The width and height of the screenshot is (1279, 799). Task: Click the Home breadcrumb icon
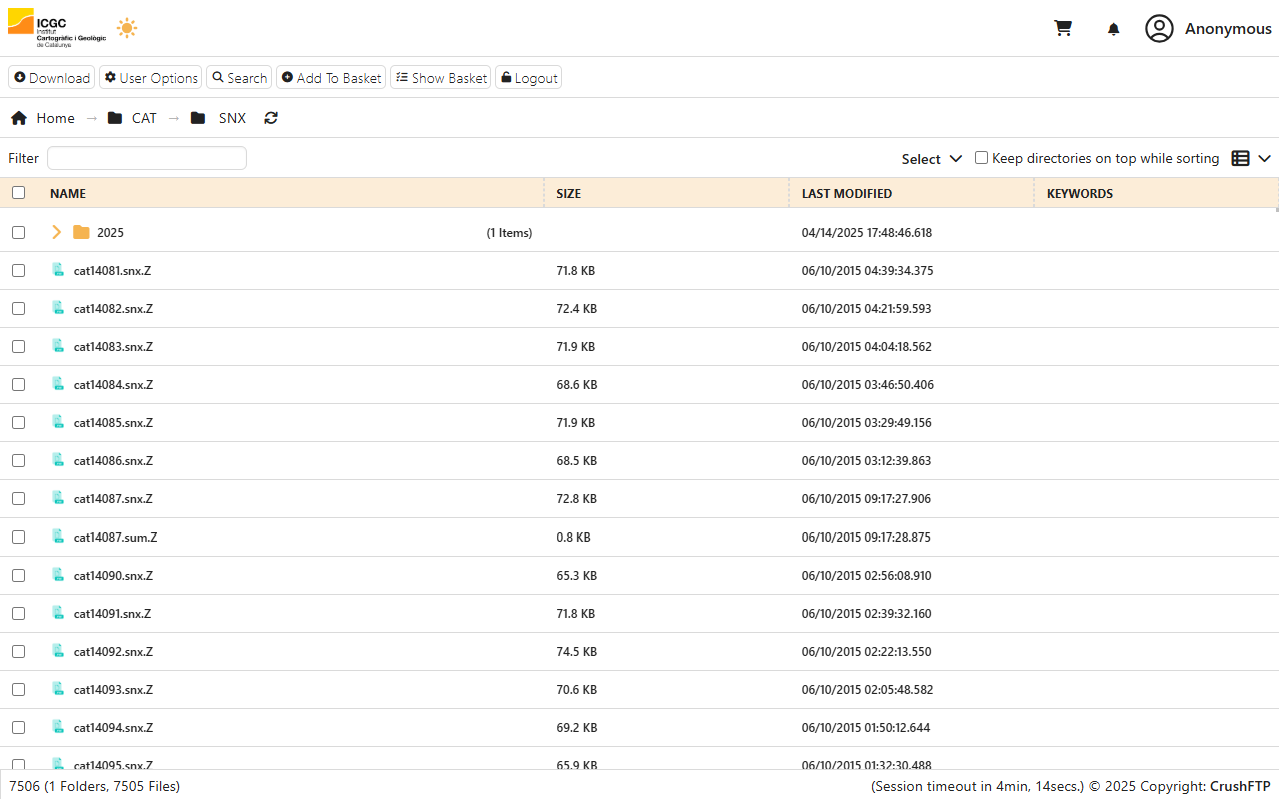pyautogui.click(x=19, y=118)
